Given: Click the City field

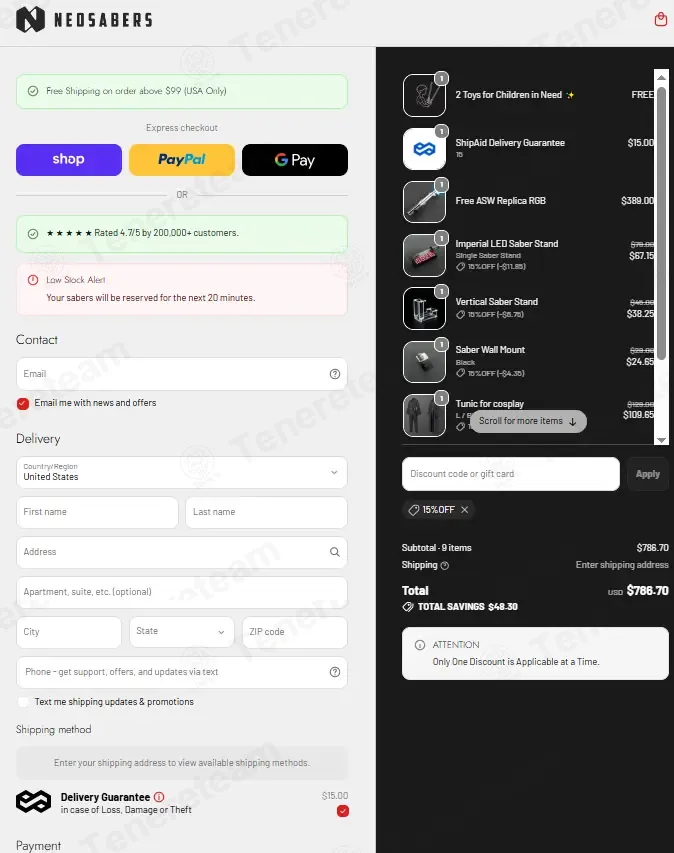Looking at the screenshot, I should (69, 632).
